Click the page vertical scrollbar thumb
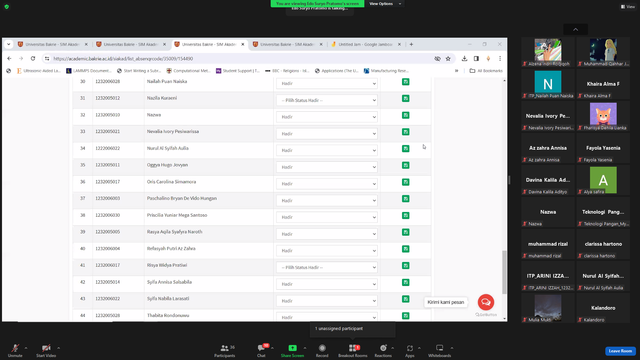The image size is (640, 360). coord(504,272)
